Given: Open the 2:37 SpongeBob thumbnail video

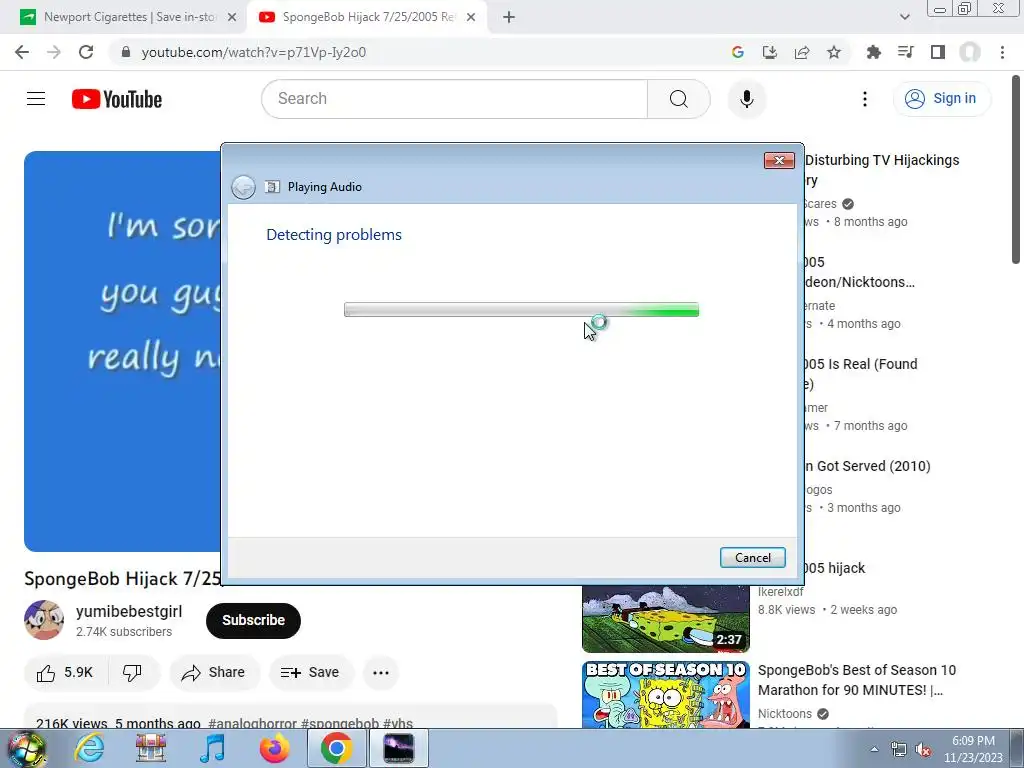Looking at the screenshot, I should pos(665,618).
